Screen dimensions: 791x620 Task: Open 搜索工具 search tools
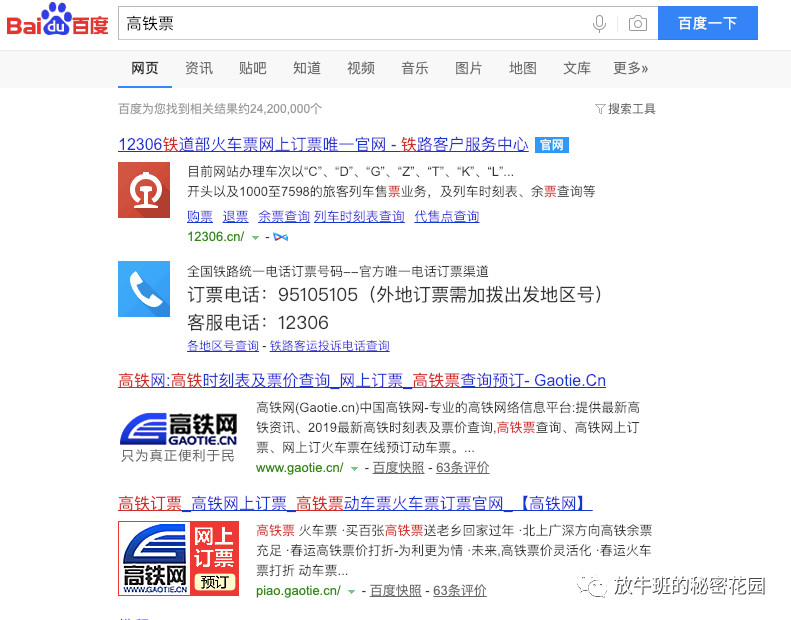coord(631,109)
